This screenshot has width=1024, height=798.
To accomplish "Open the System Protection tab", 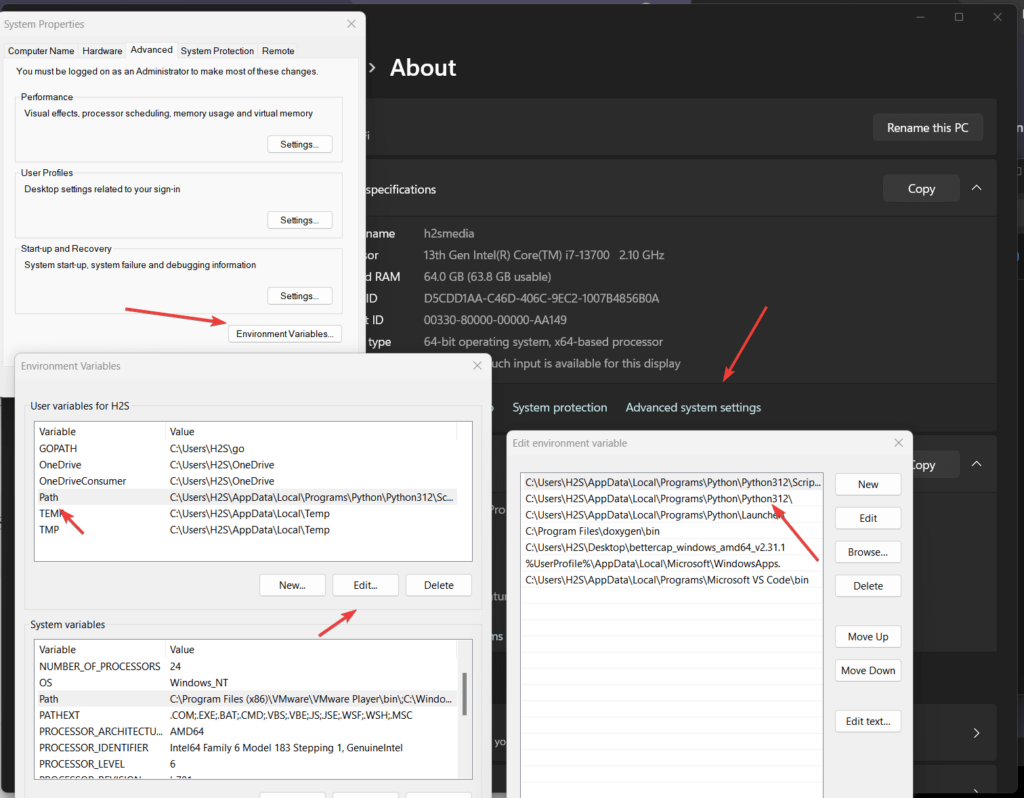I will [217, 51].
